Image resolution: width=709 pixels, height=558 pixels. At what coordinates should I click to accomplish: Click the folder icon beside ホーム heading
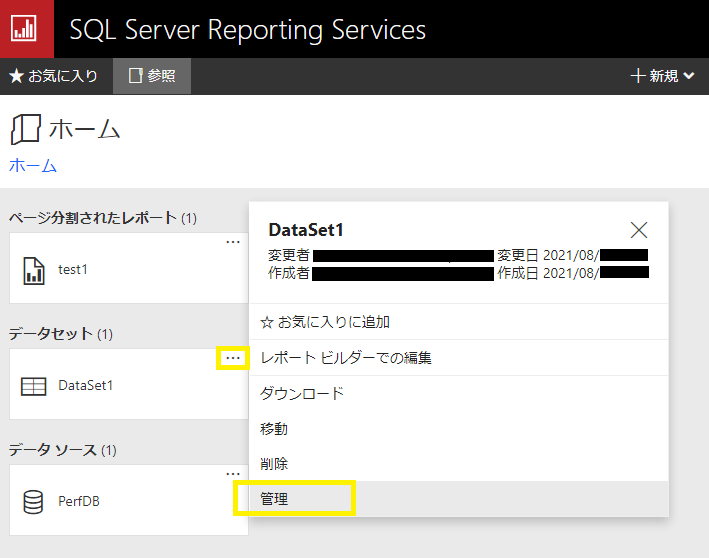(25, 129)
